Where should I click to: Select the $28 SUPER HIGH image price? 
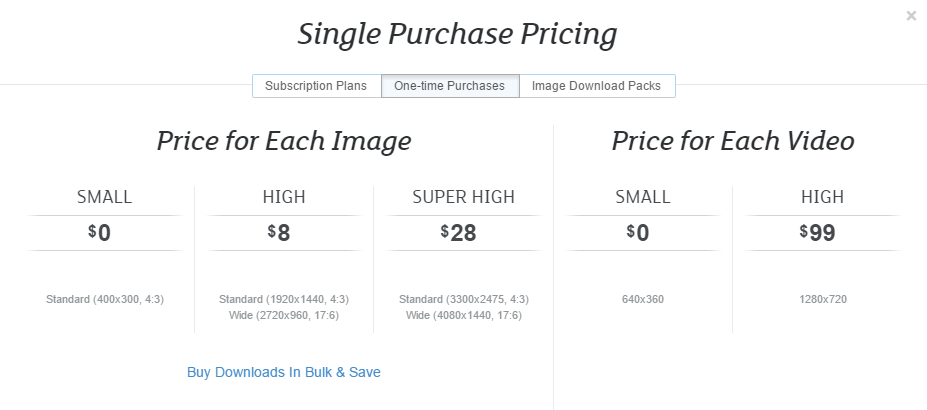pyautogui.click(x=459, y=233)
